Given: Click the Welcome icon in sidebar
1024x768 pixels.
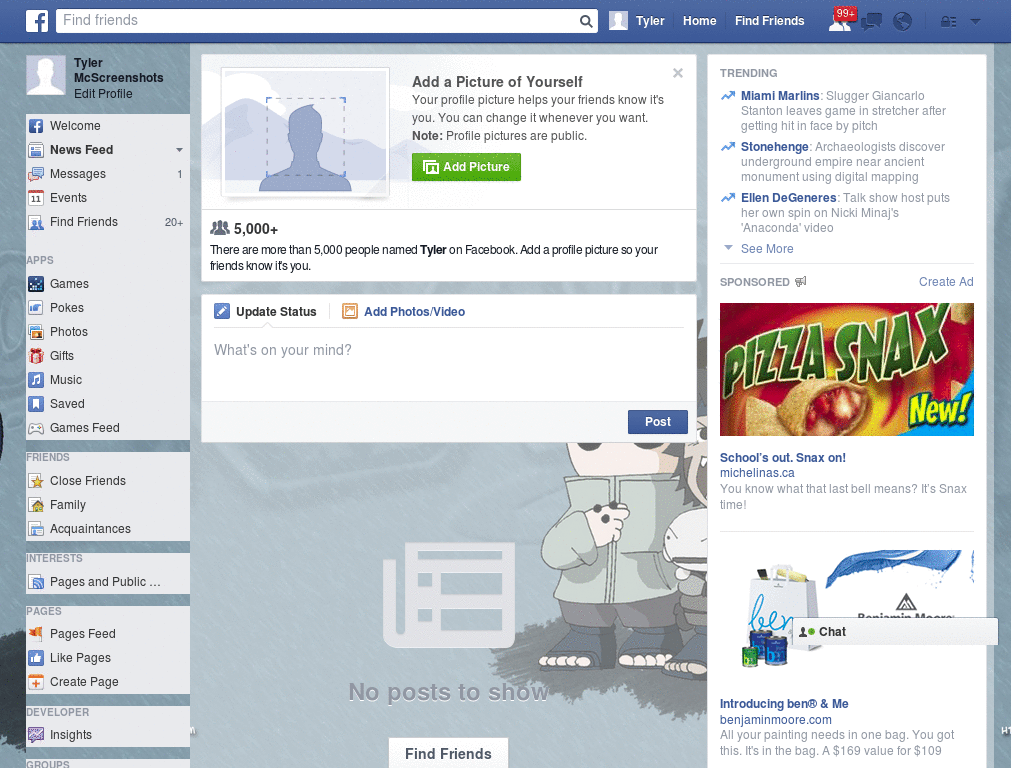Looking at the screenshot, I should [x=36, y=126].
